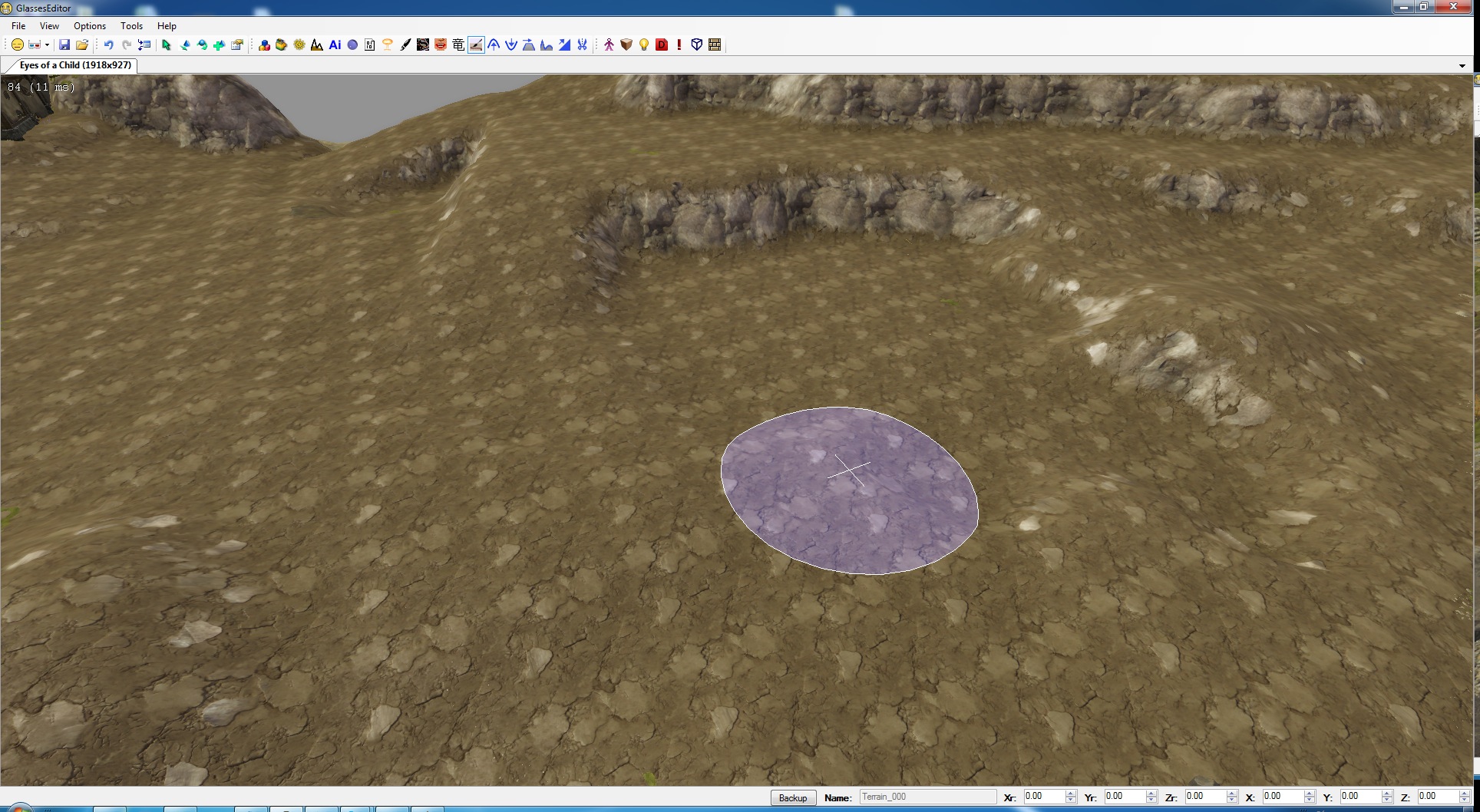This screenshot has height=812, width=1480.
Task: Click the blue 'Ai' toolbar icon
Action: tap(335, 45)
